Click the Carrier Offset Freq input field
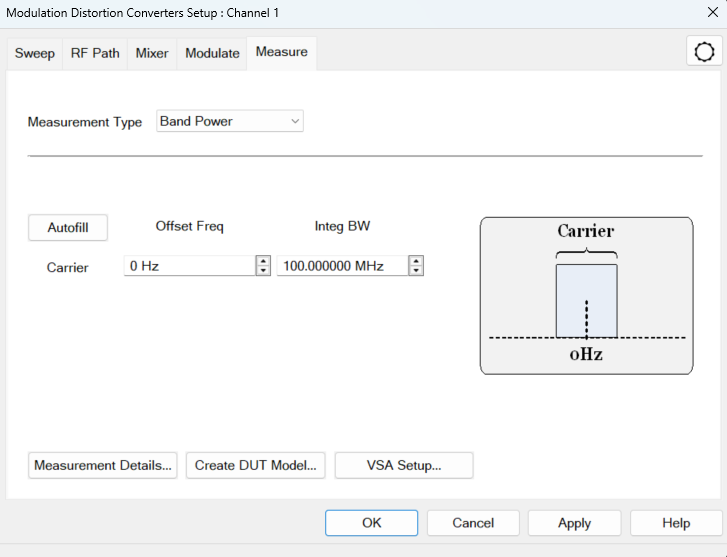Image resolution: width=727 pixels, height=557 pixels. [188, 266]
